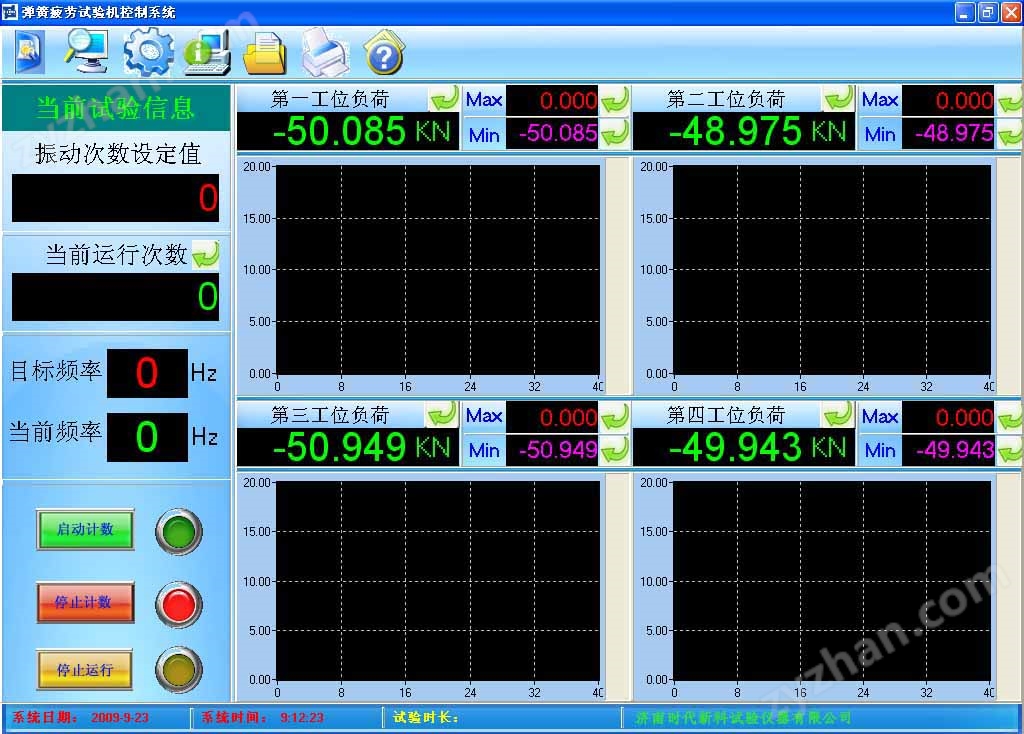Reset station four Min value arrow
The height and width of the screenshot is (734, 1024).
[1009, 450]
